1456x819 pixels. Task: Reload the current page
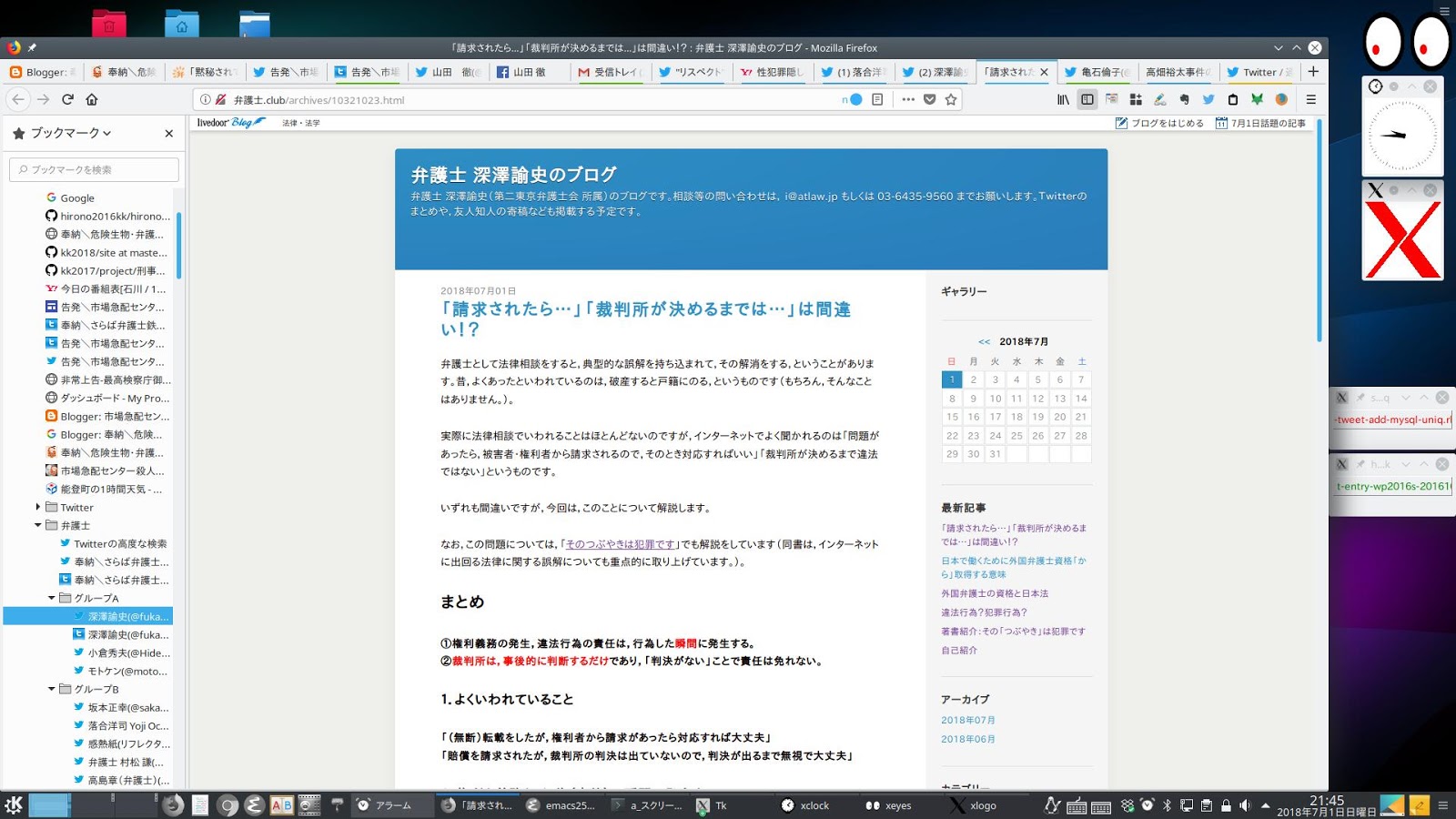pos(67,99)
